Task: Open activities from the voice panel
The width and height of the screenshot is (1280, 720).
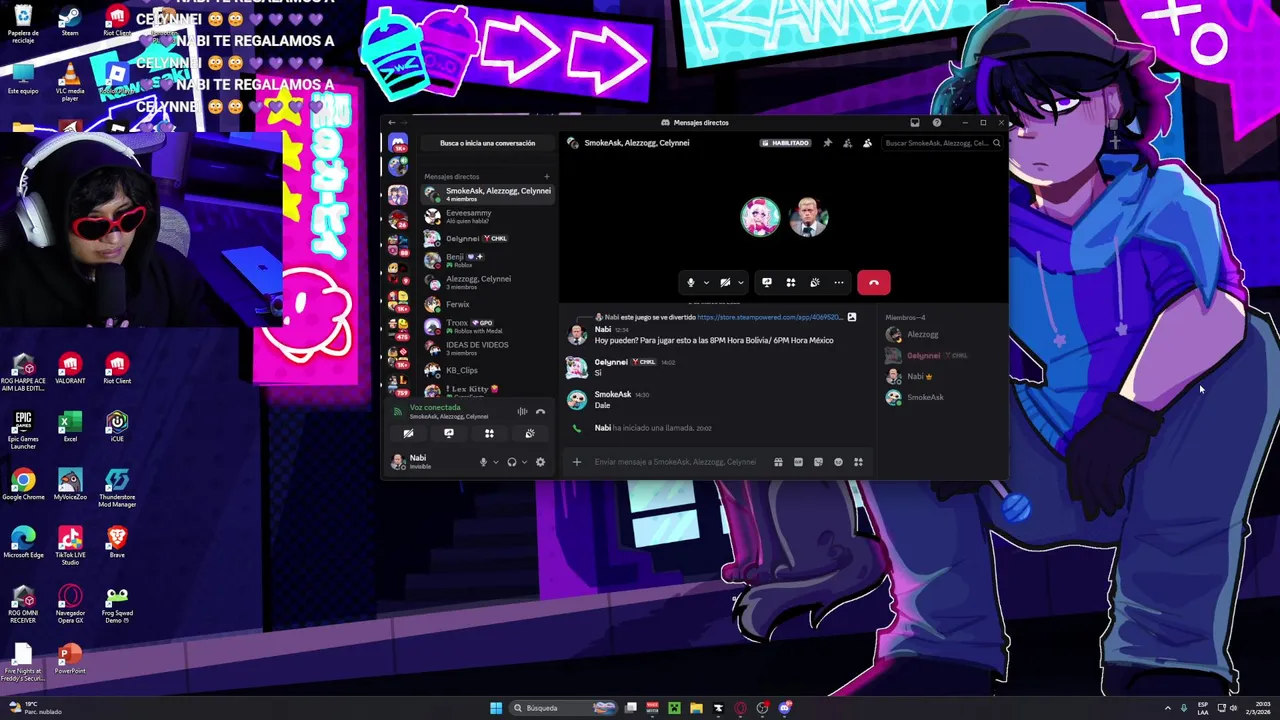Action: coord(489,434)
